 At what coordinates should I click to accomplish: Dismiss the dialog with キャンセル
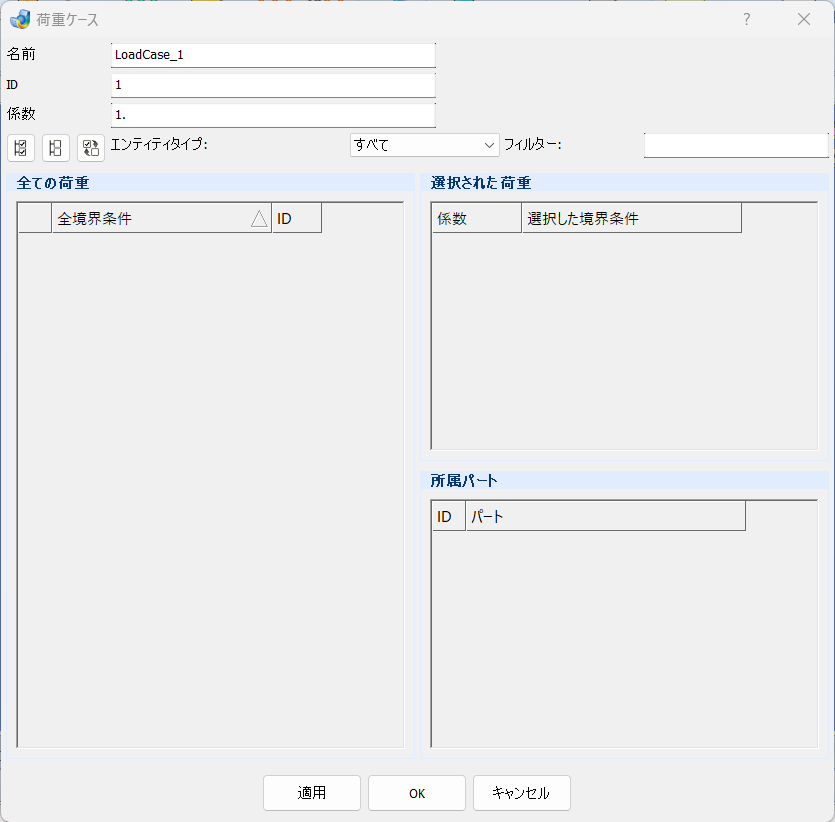tap(522, 793)
